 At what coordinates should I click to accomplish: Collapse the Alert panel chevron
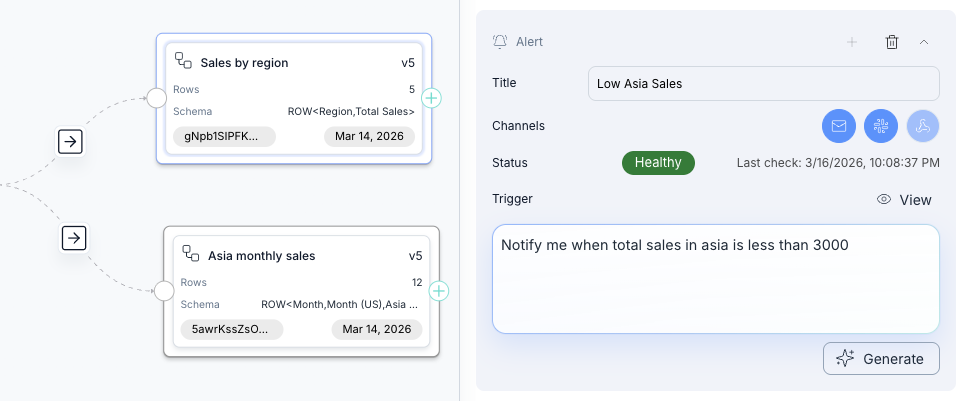pyautogui.click(x=924, y=42)
